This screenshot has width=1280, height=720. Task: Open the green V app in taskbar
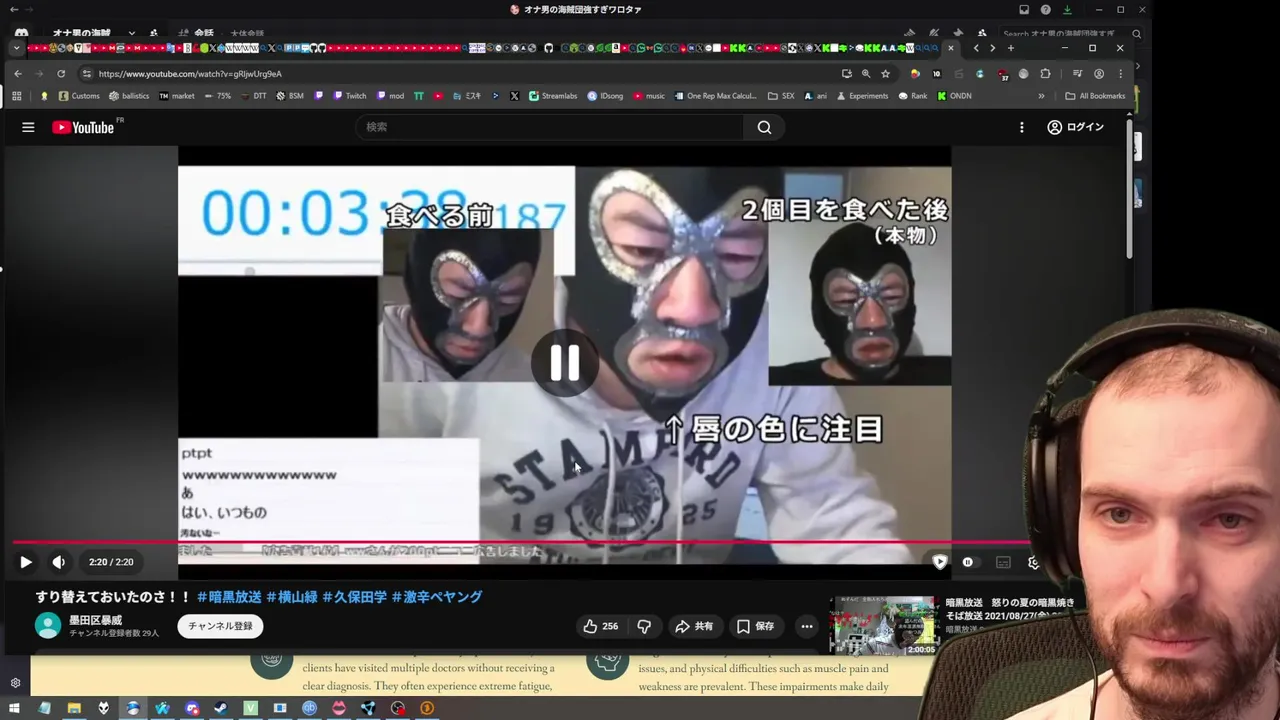tap(251, 708)
